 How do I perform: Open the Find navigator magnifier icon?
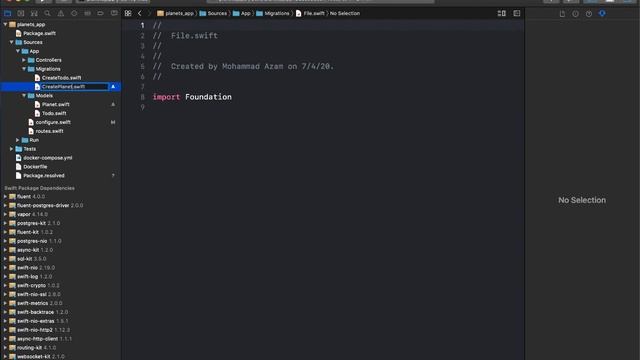coord(47,13)
